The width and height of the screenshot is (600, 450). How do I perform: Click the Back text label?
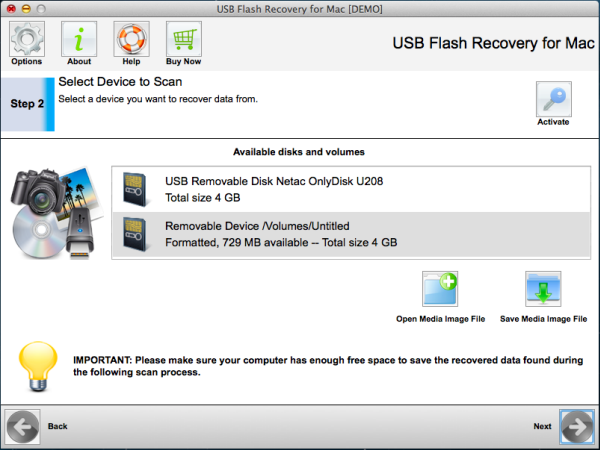click(57, 426)
